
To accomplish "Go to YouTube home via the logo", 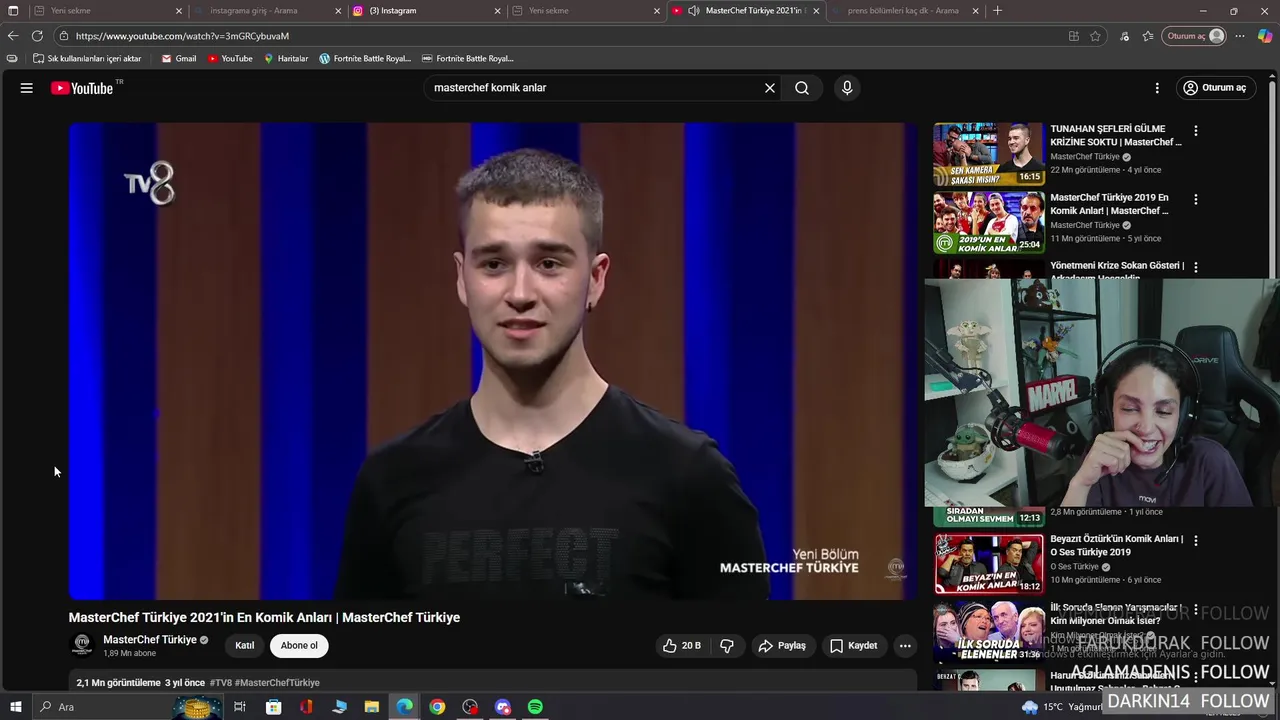I will coord(82,88).
